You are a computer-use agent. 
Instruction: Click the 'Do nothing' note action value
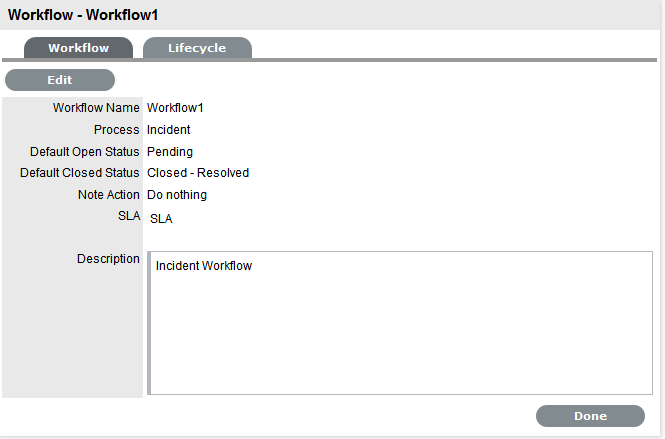click(x=177, y=195)
